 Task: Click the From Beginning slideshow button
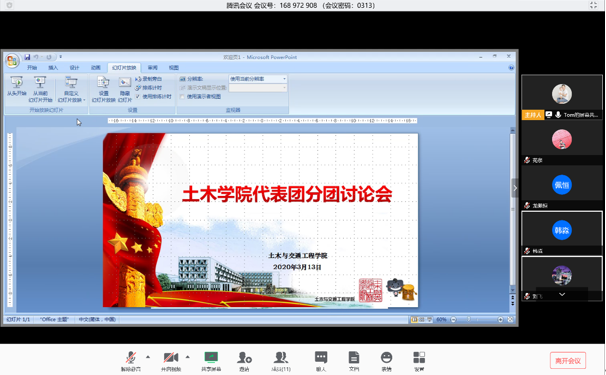(x=17, y=86)
